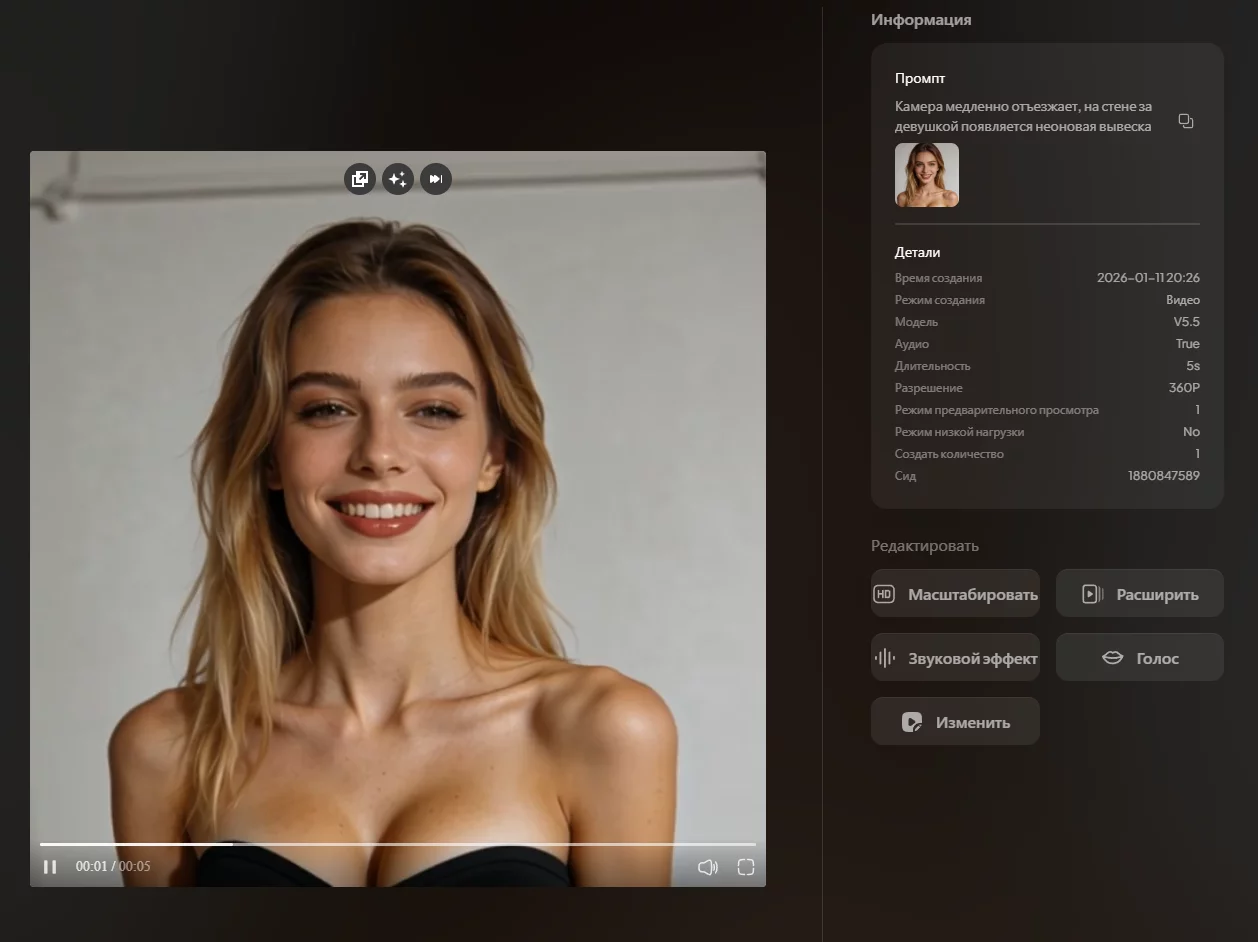Click the sparkles enhance icon above the video
This screenshot has width=1258, height=942.
pos(398,179)
